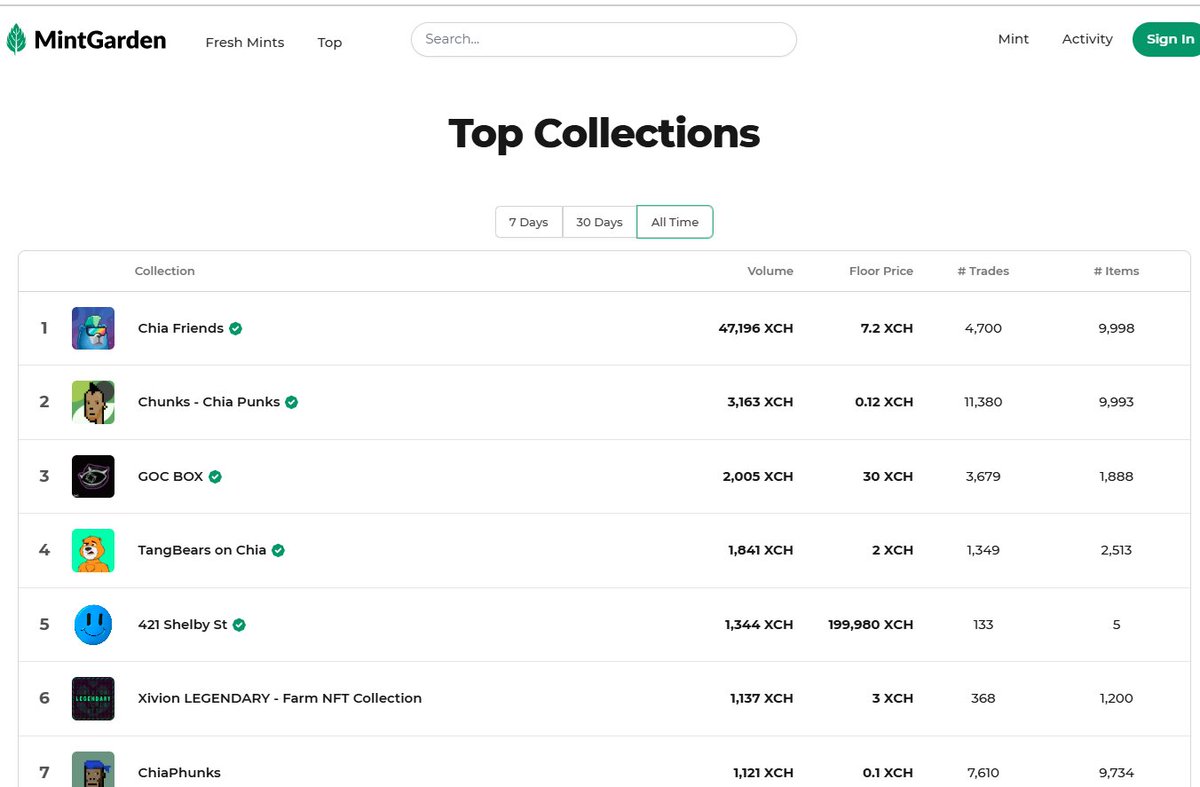The image size is (1200, 787).
Task: Click the Collection column header
Action: pyautogui.click(x=165, y=271)
